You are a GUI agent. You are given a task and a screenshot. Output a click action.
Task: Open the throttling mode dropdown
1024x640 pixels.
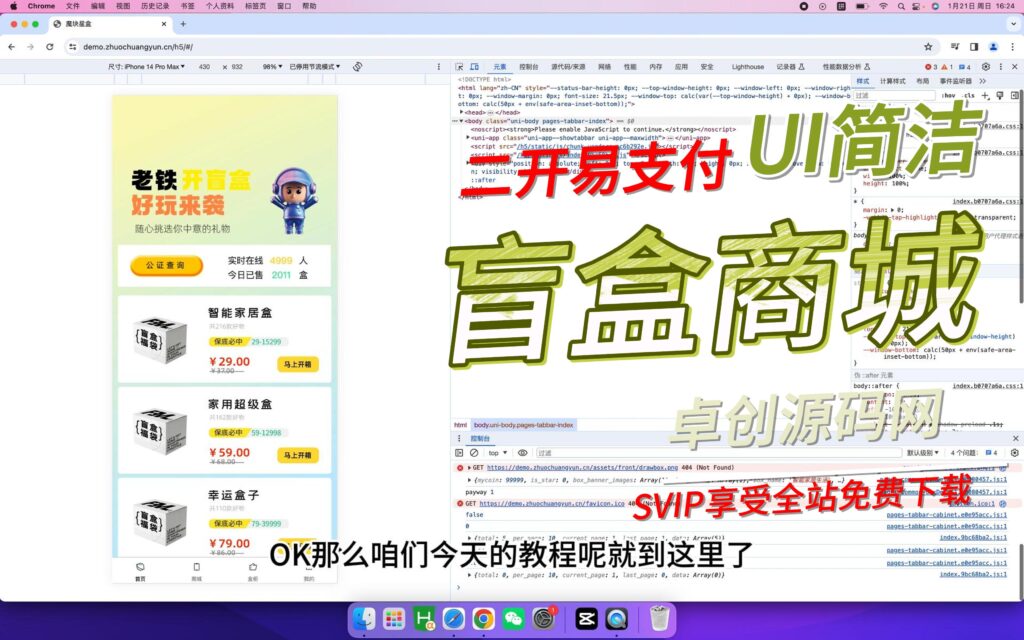(315, 67)
